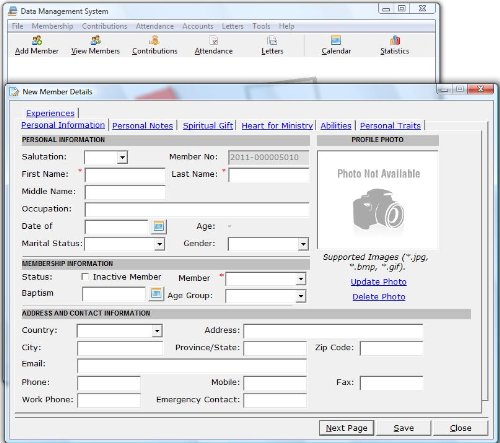Viewport: 500px width, 443px height.
Task: Open the Attendance menu in the menu bar
Action: coord(155,26)
